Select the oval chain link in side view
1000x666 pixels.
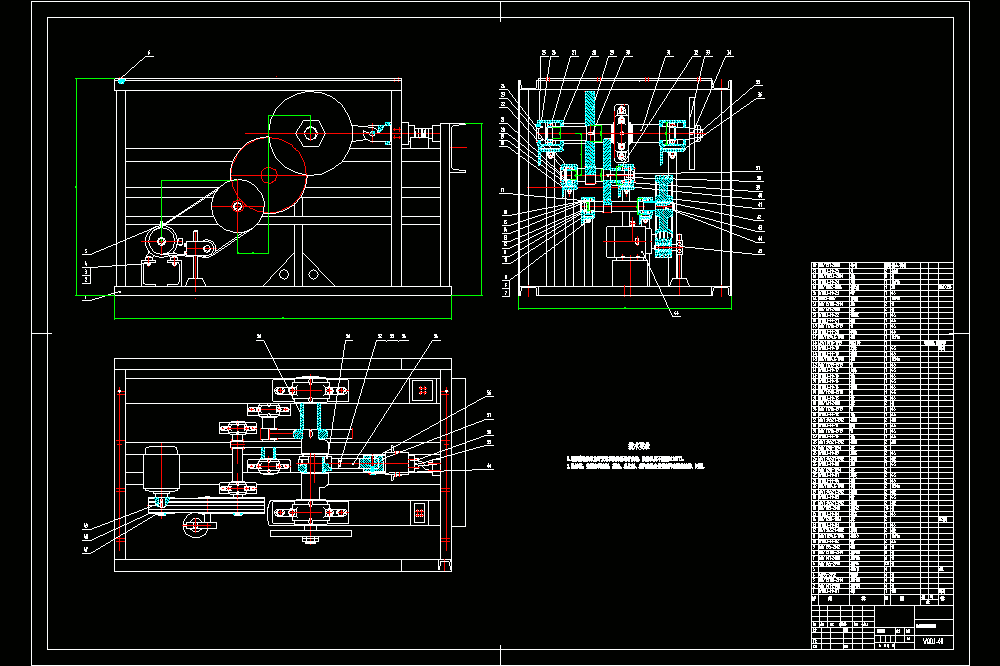(621, 133)
